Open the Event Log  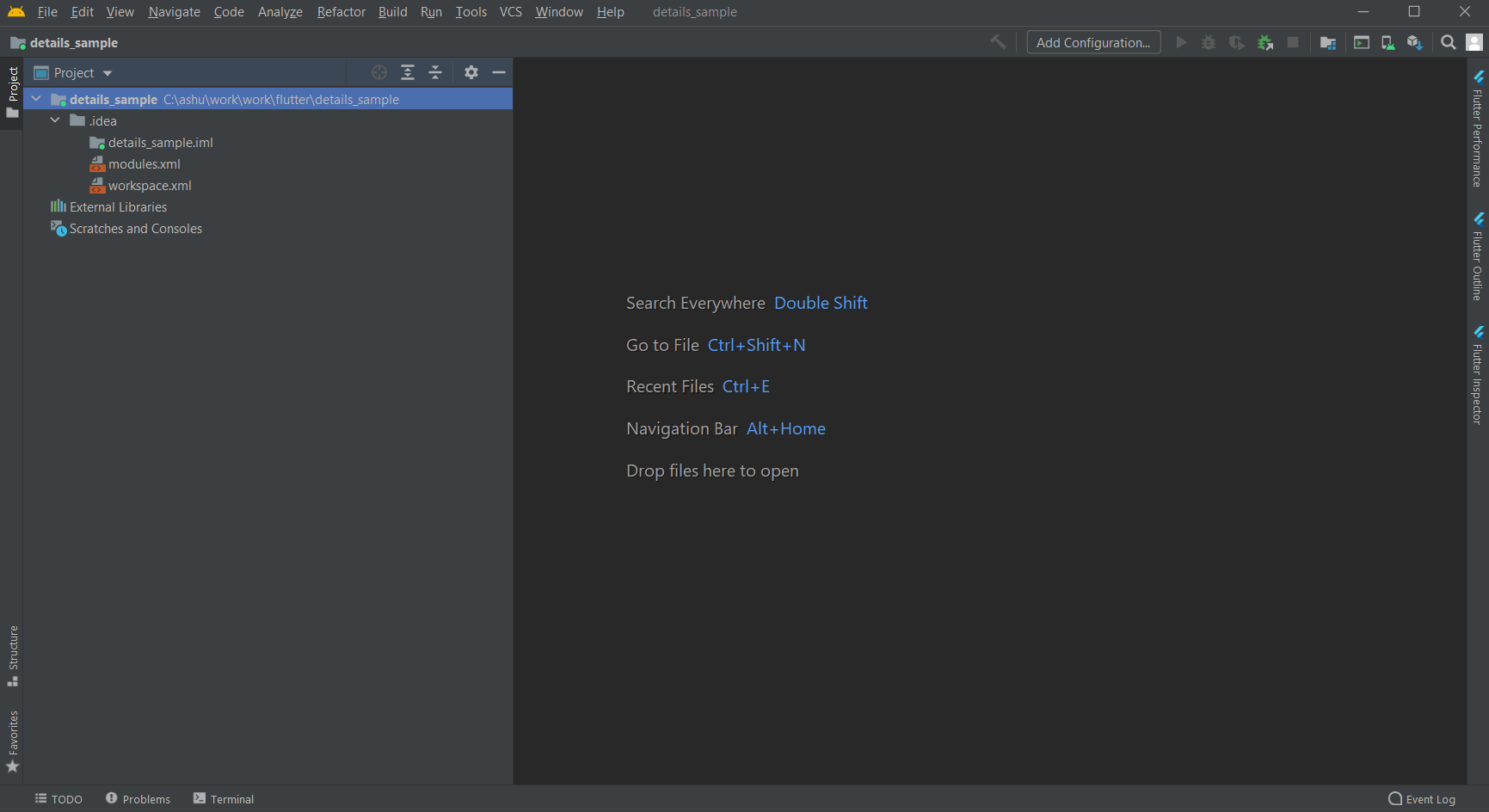tap(1422, 799)
